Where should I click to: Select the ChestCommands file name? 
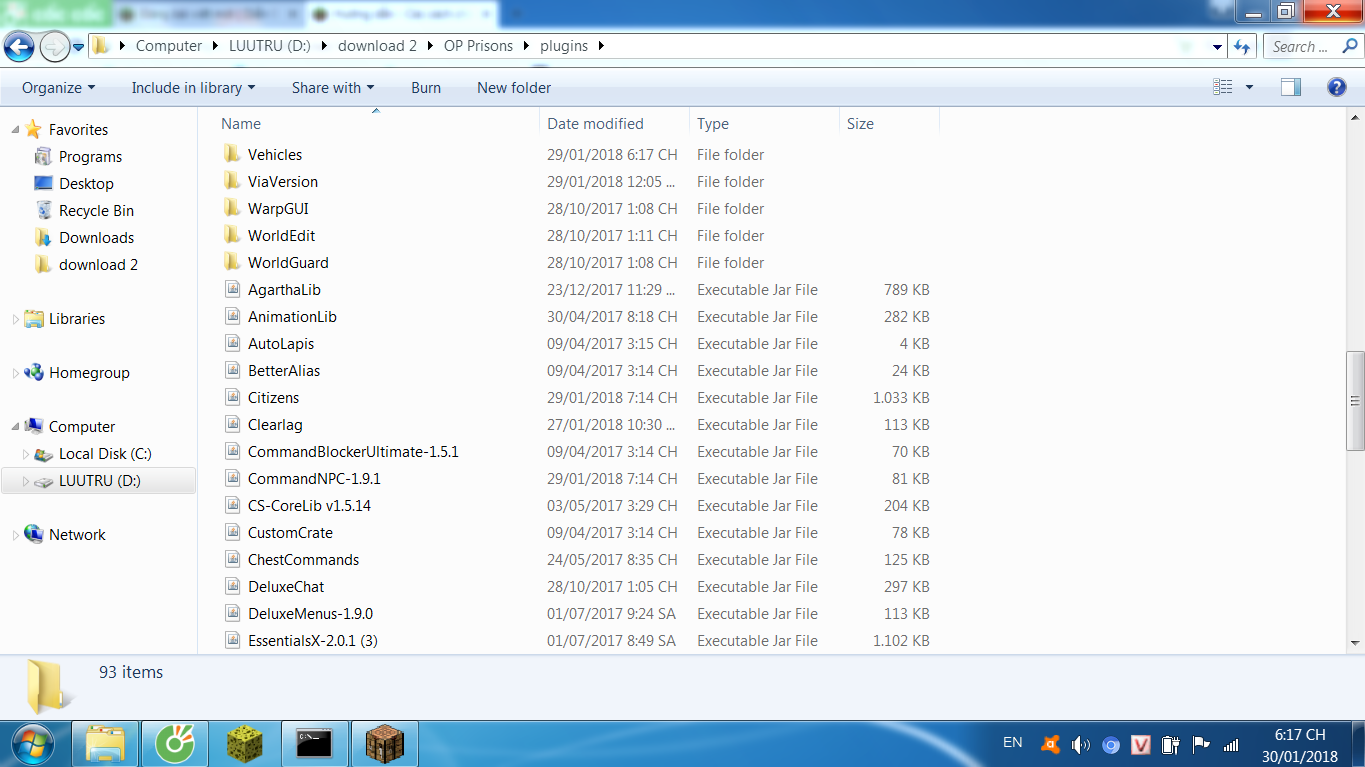pyautogui.click(x=303, y=560)
